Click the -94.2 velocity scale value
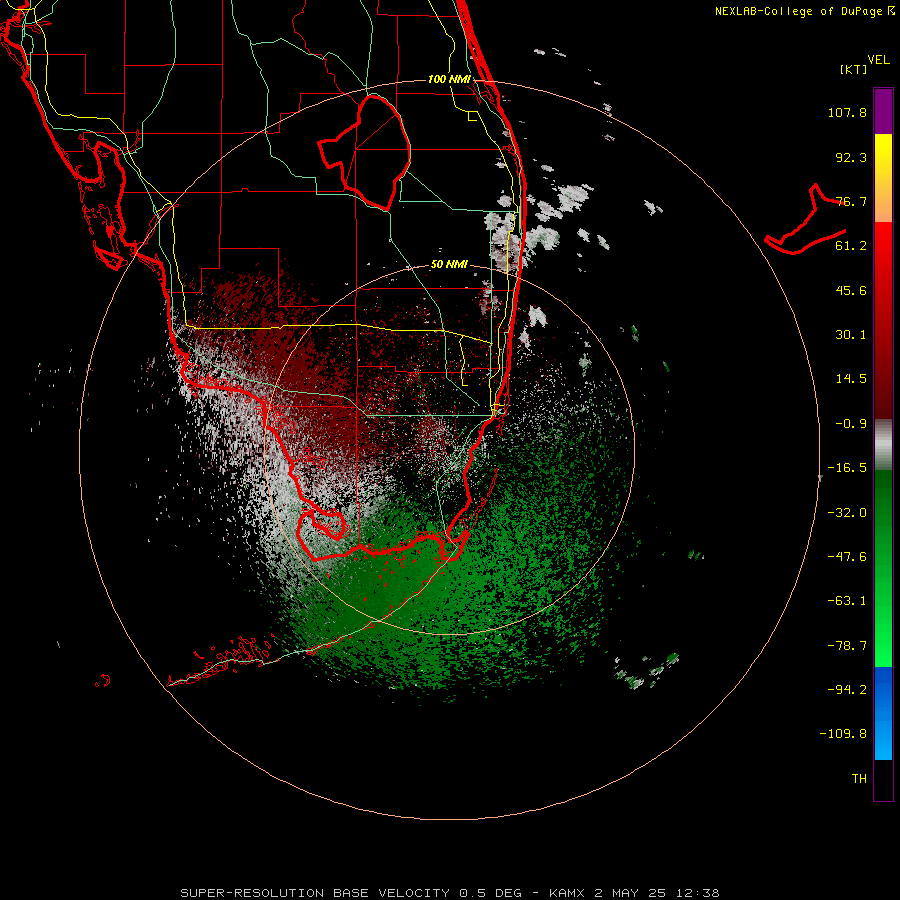 847,690
